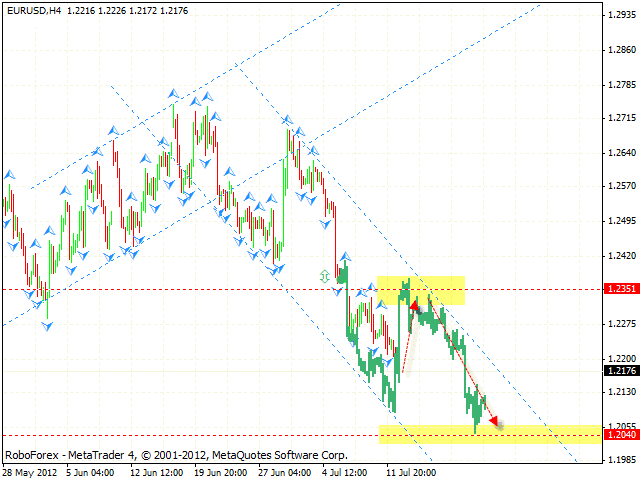Image resolution: width=640 pixels, height=480 pixels.
Task: Click the RoboForex MetaTrader 4 copyright text
Action: (x=176, y=455)
